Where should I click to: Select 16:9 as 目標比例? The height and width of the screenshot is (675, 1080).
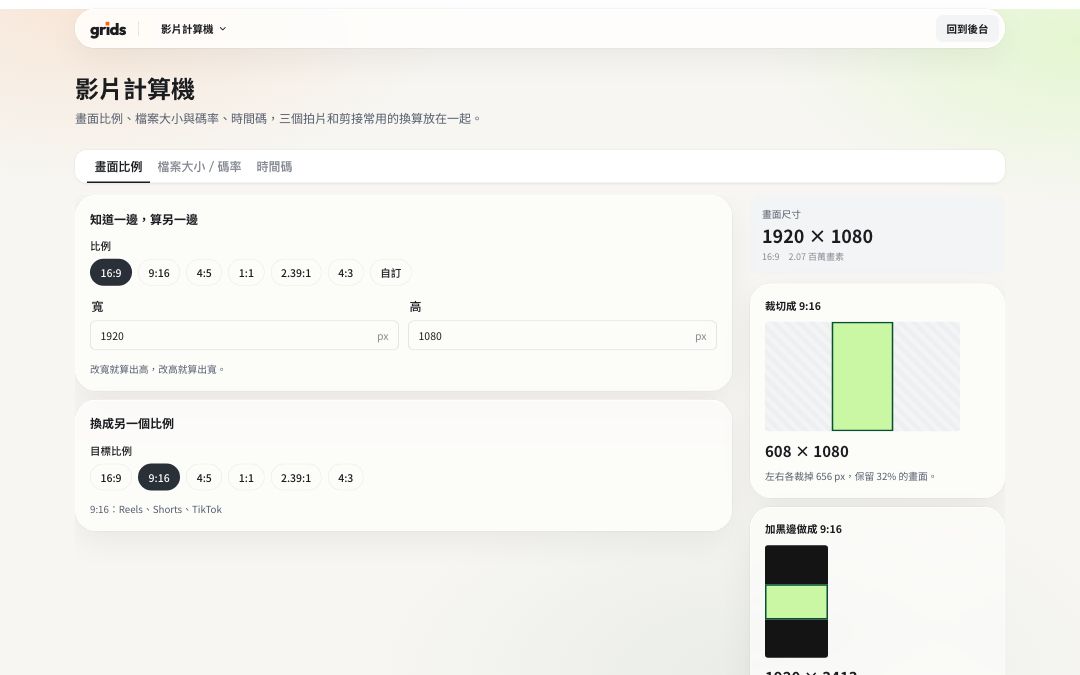click(x=111, y=477)
